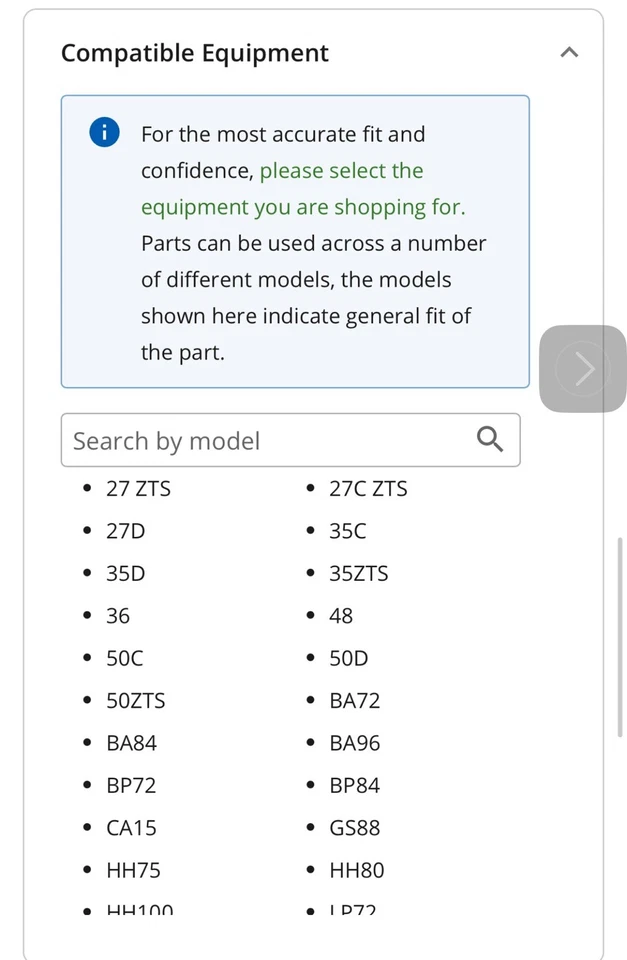Screen dimensions: 627x960
Task: Choose HH75 in the model list
Action: (x=133, y=870)
